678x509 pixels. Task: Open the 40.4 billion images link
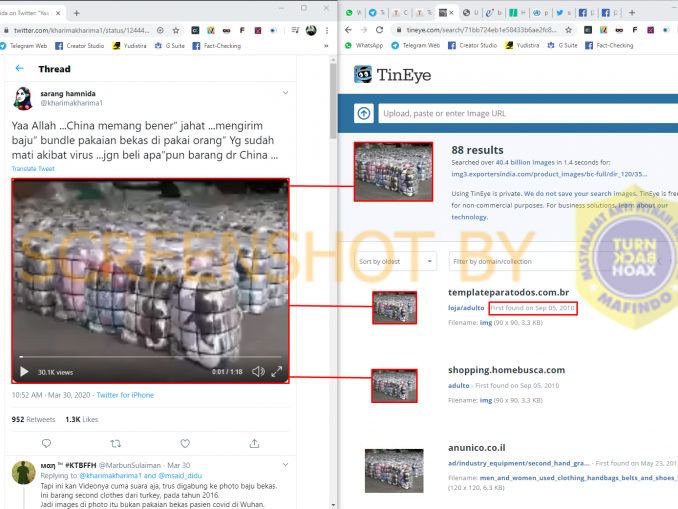pos(525,163)
